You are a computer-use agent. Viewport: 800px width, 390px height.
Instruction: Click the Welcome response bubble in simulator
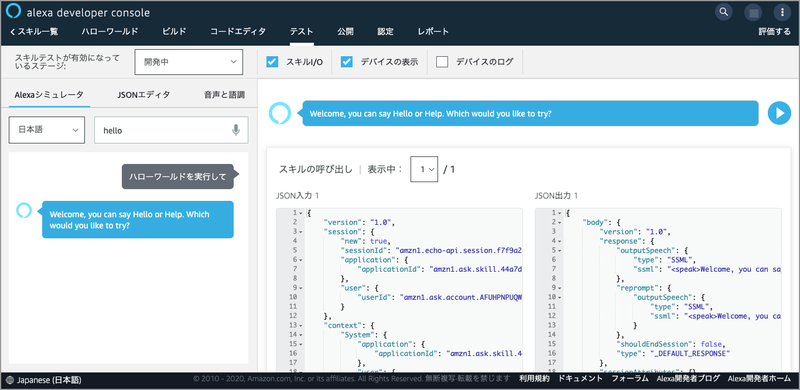(x=138, y=220)
